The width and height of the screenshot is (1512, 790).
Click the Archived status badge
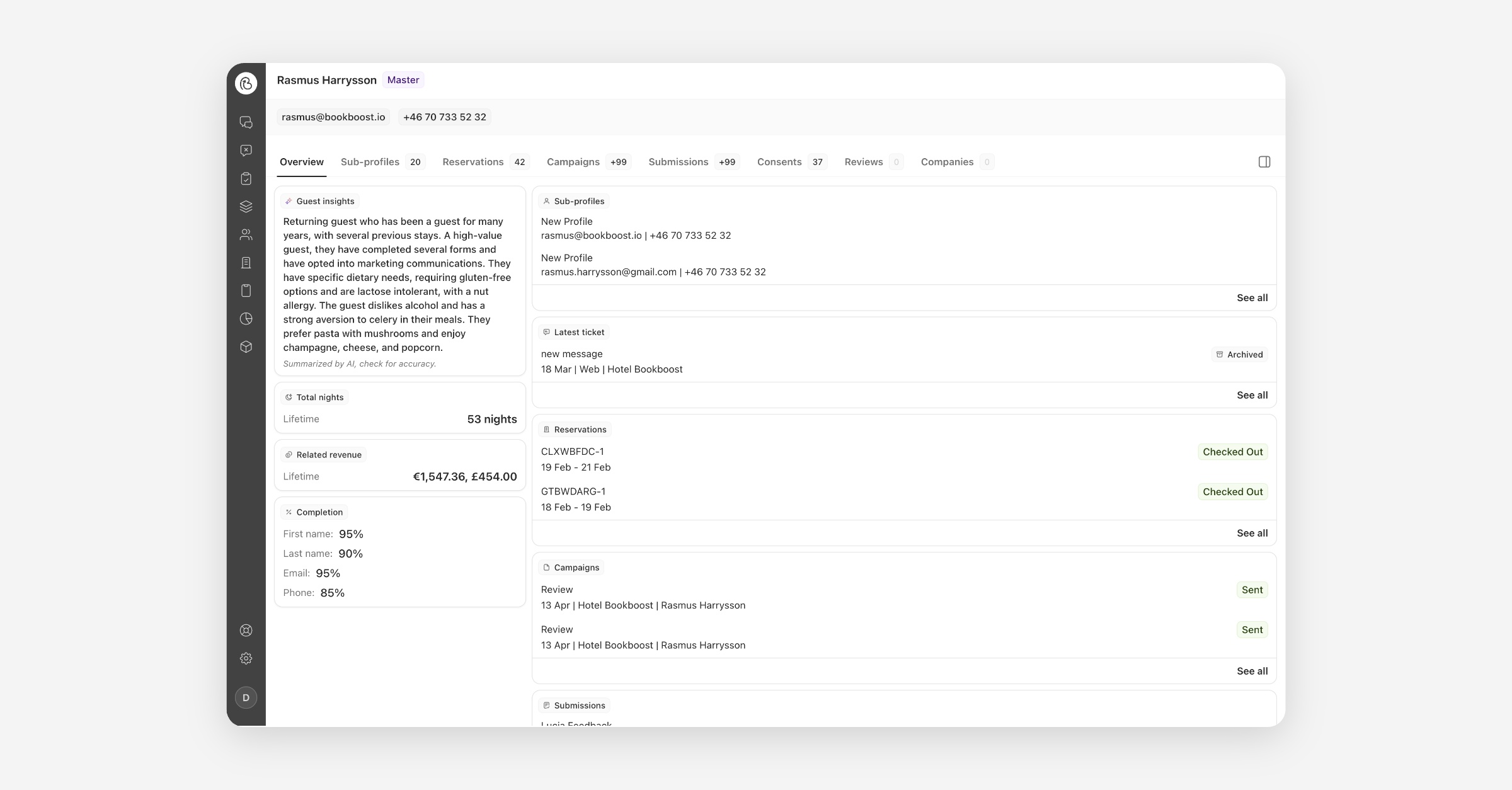[1239, 355]
